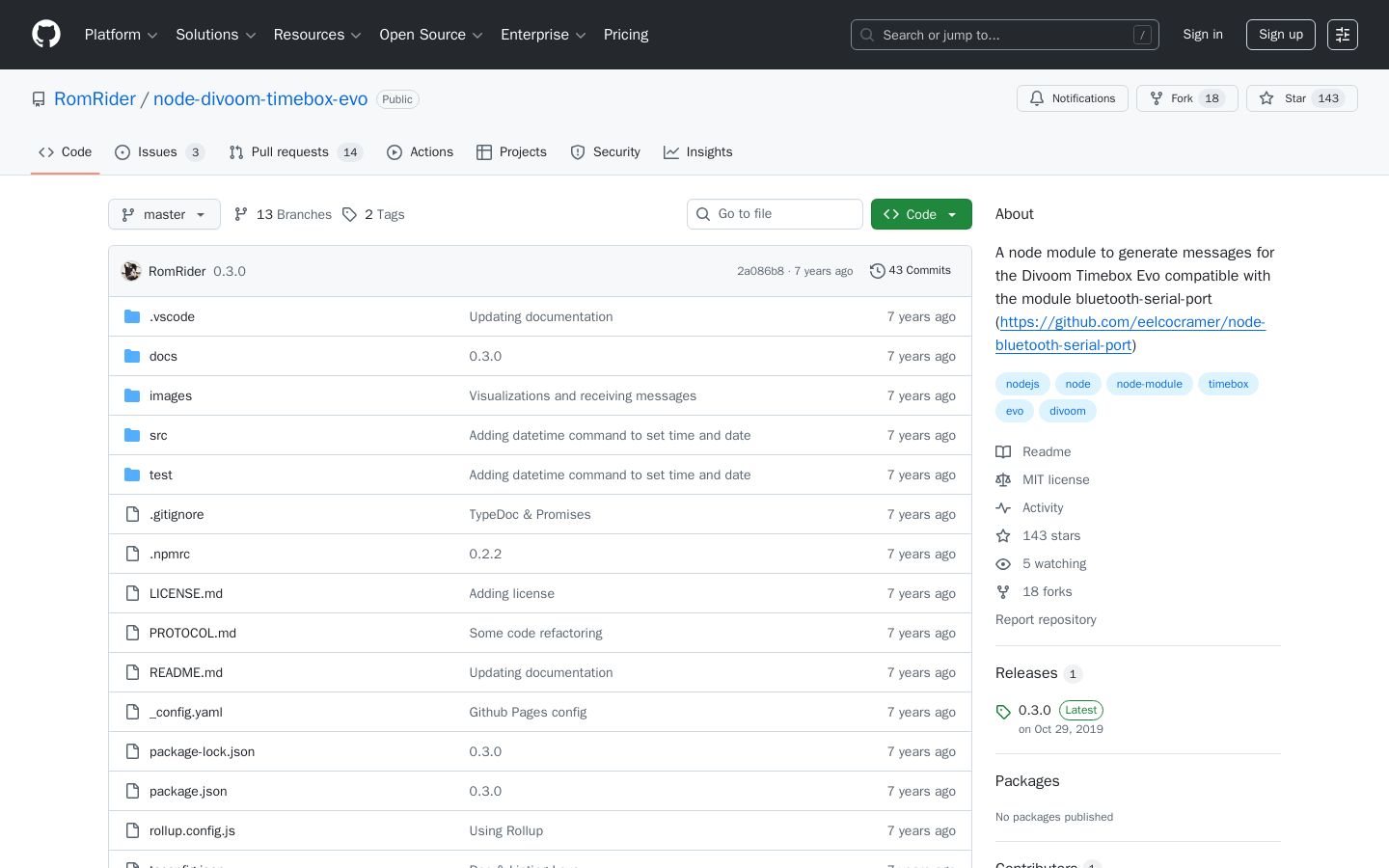Click the history clock icon by 43 Commits

[877, 271]
